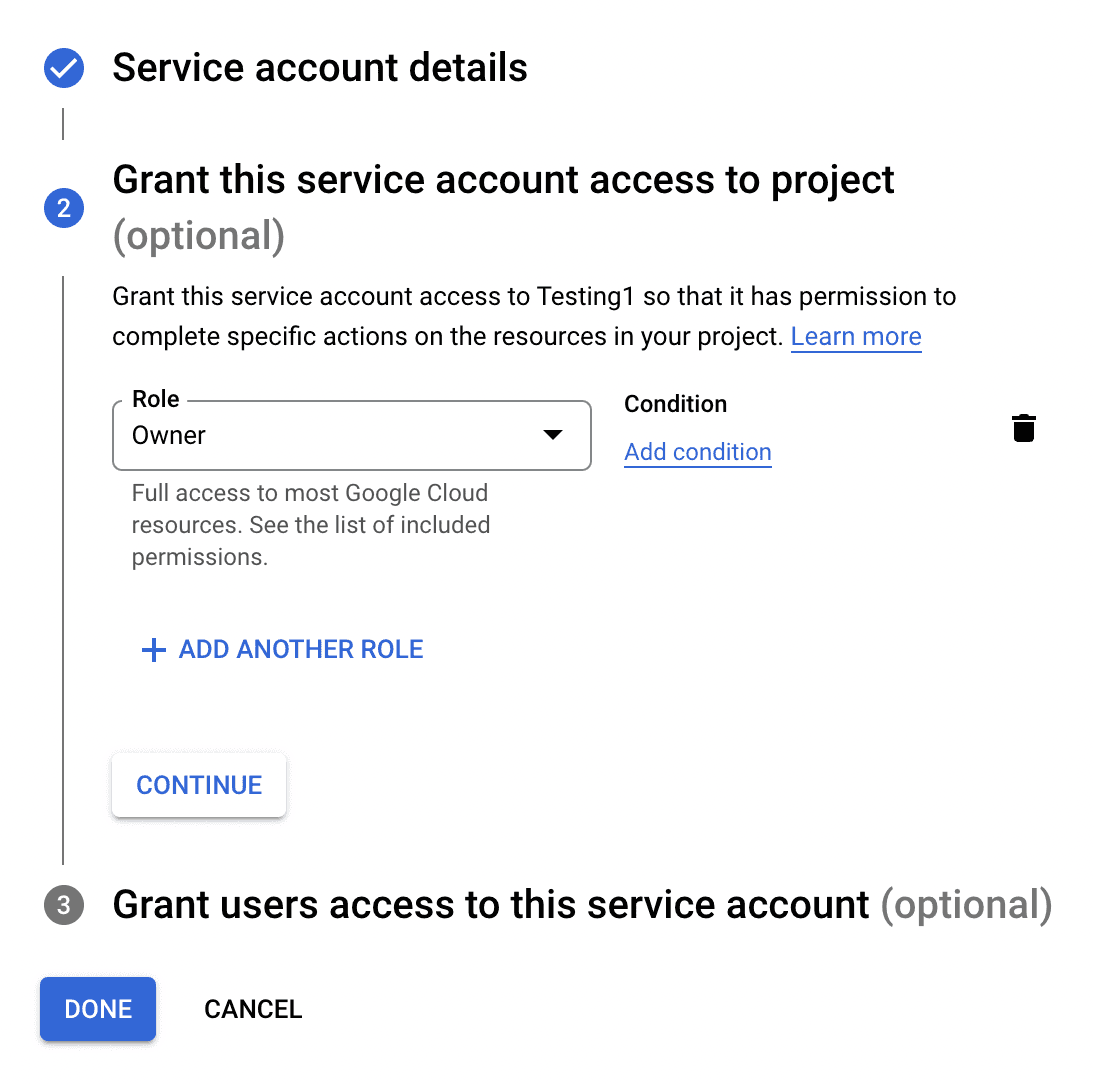Open the Role dropdown showing Owner
This screenshot has width=1094, height=1084.
(x=352, y=435)
